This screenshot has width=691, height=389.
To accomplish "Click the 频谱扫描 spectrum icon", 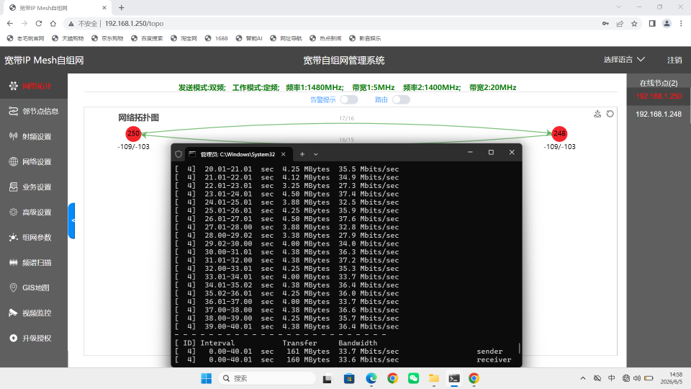I will 13,263.
